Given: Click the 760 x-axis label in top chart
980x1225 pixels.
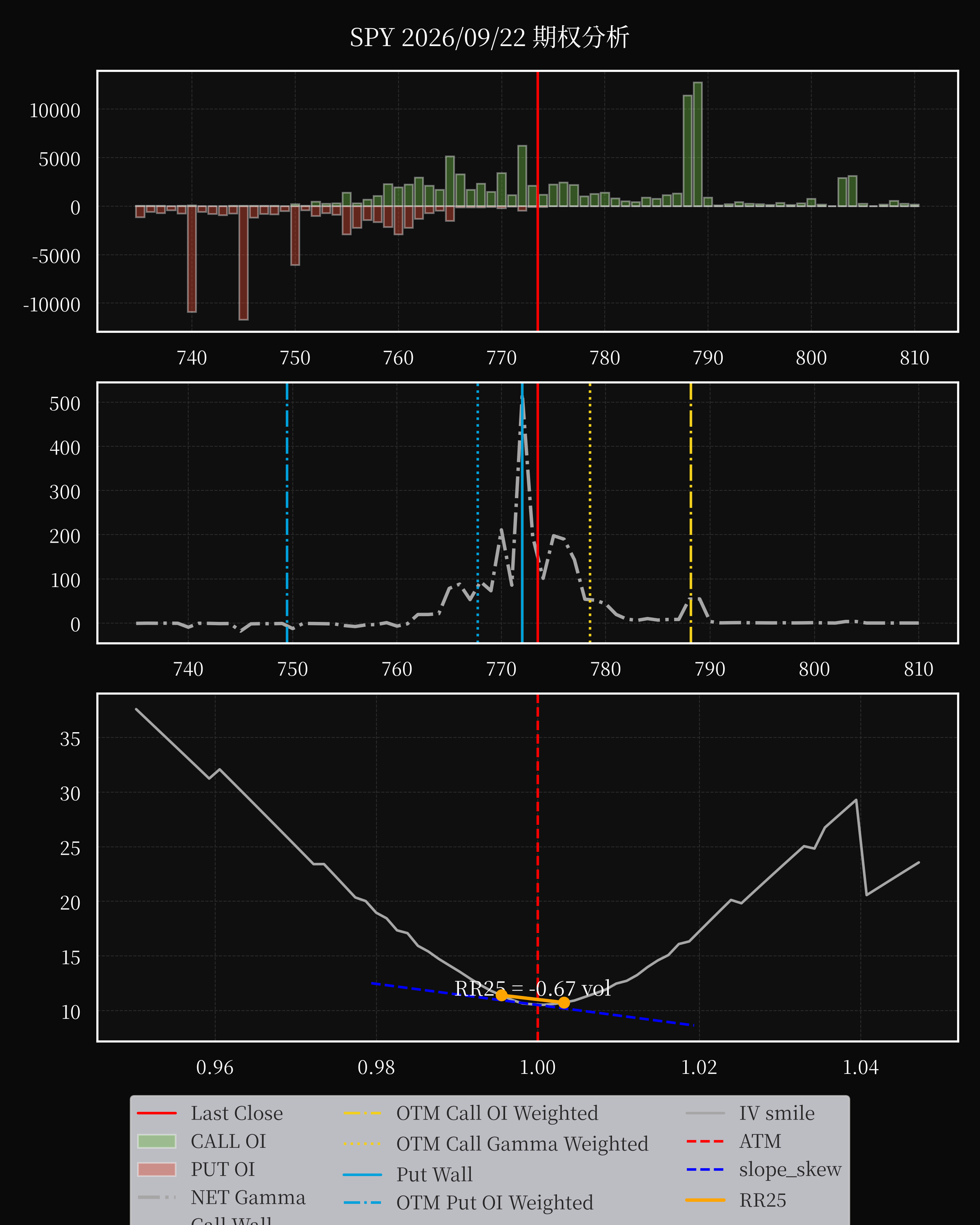Looking at the screenshot, I should [x=398, y=358].
